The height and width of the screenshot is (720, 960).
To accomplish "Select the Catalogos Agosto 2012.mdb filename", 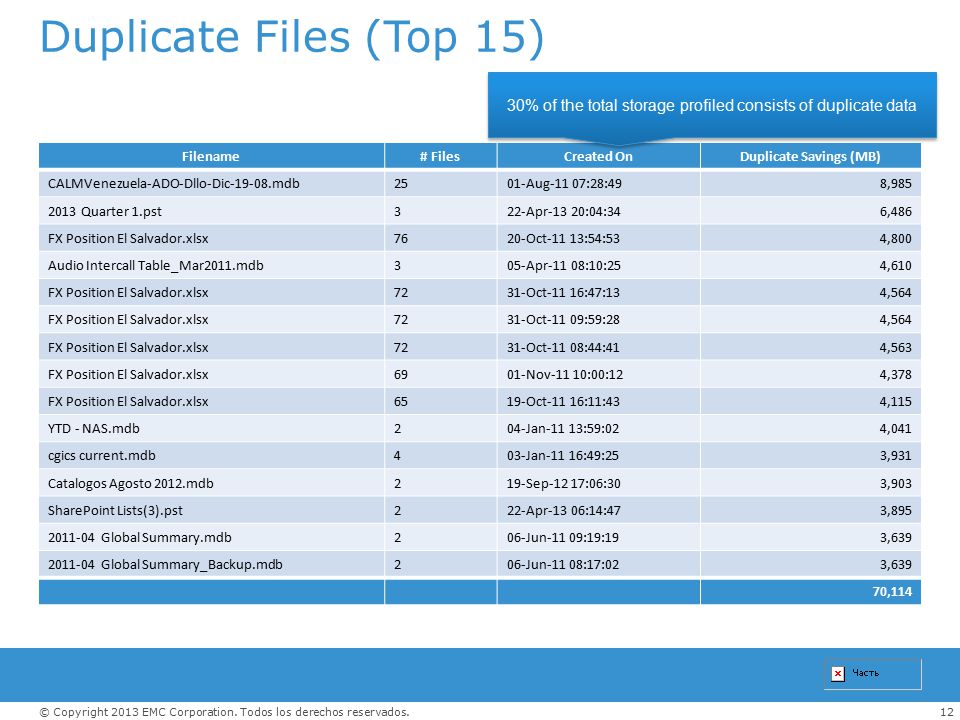I will (130, 483).
